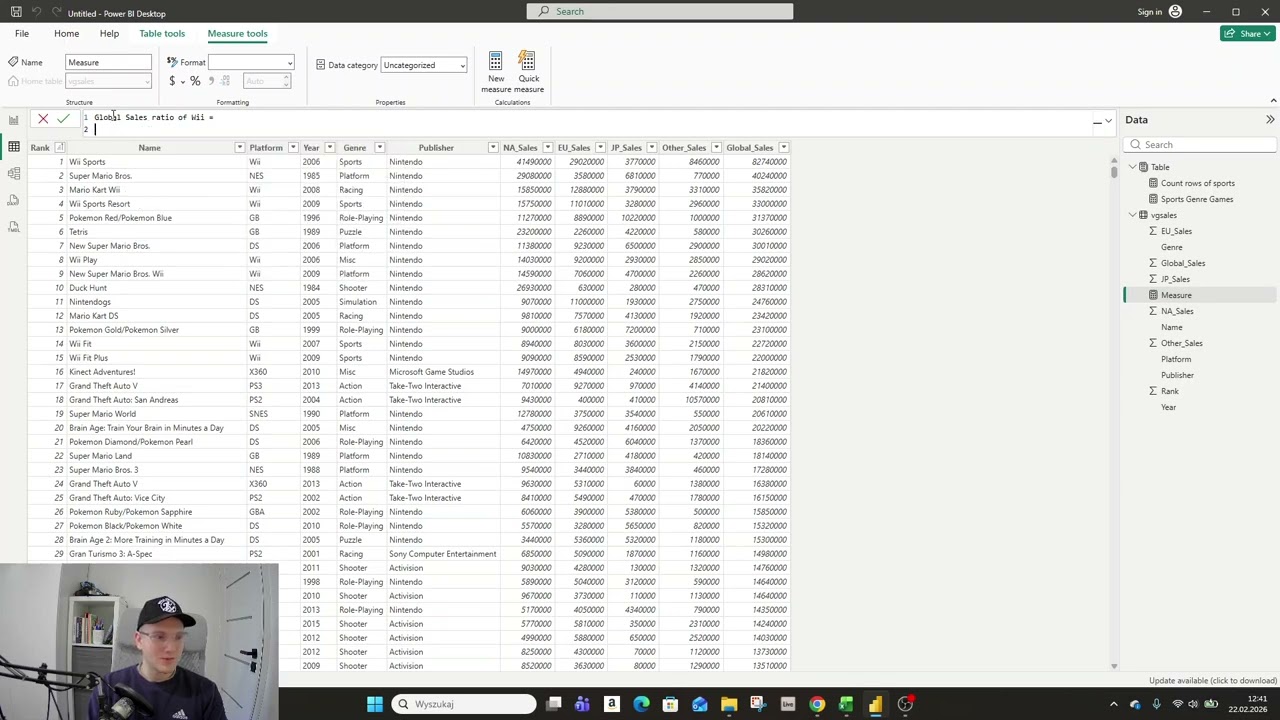Click the Sign in link
1280x720 pixels.
pos(1149,12)
